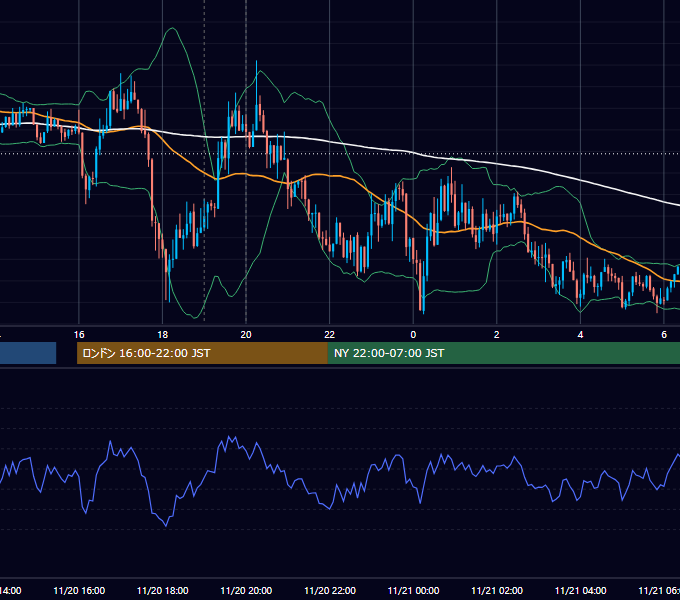Click the 11/20 16:00 label on the lower axis
The width and height of the screenshot is (680, 600).
point(79,591)
